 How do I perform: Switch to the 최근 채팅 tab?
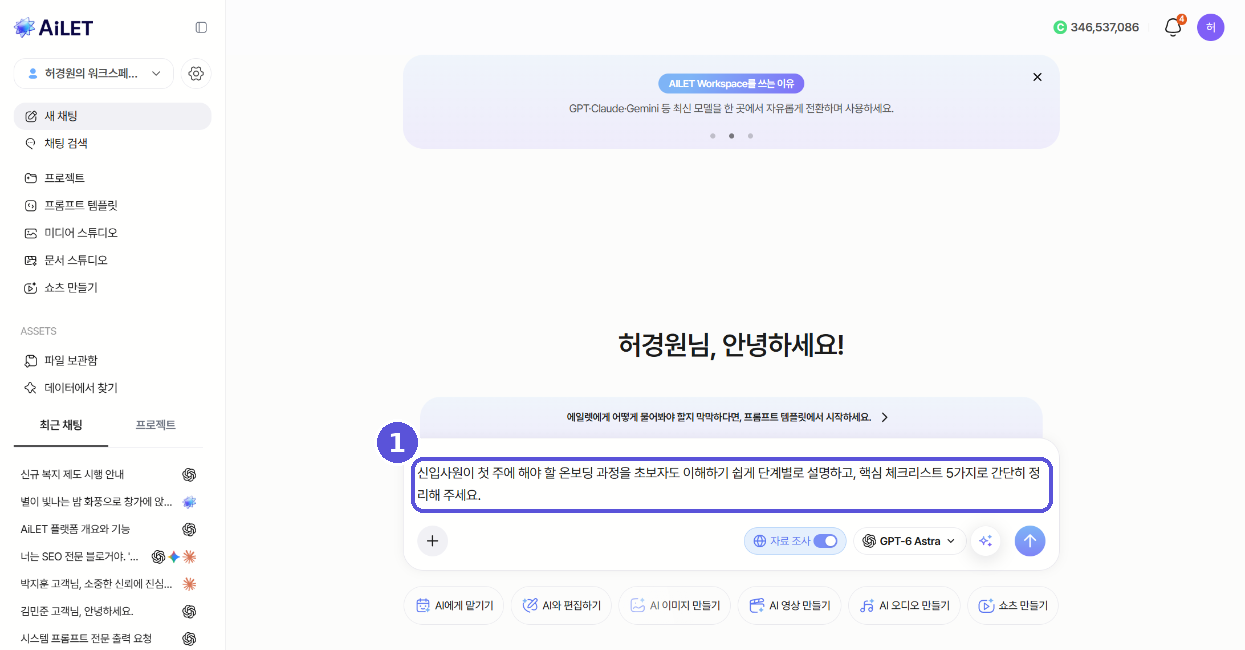pyautogui.click(x=61, y=425)
